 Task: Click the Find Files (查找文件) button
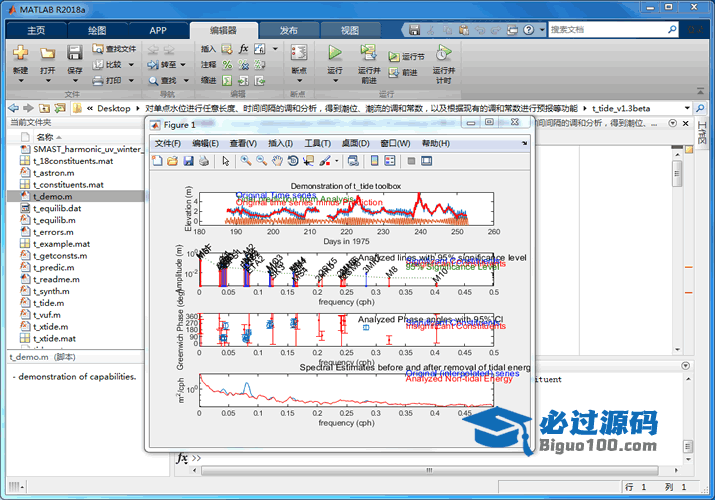114,49
